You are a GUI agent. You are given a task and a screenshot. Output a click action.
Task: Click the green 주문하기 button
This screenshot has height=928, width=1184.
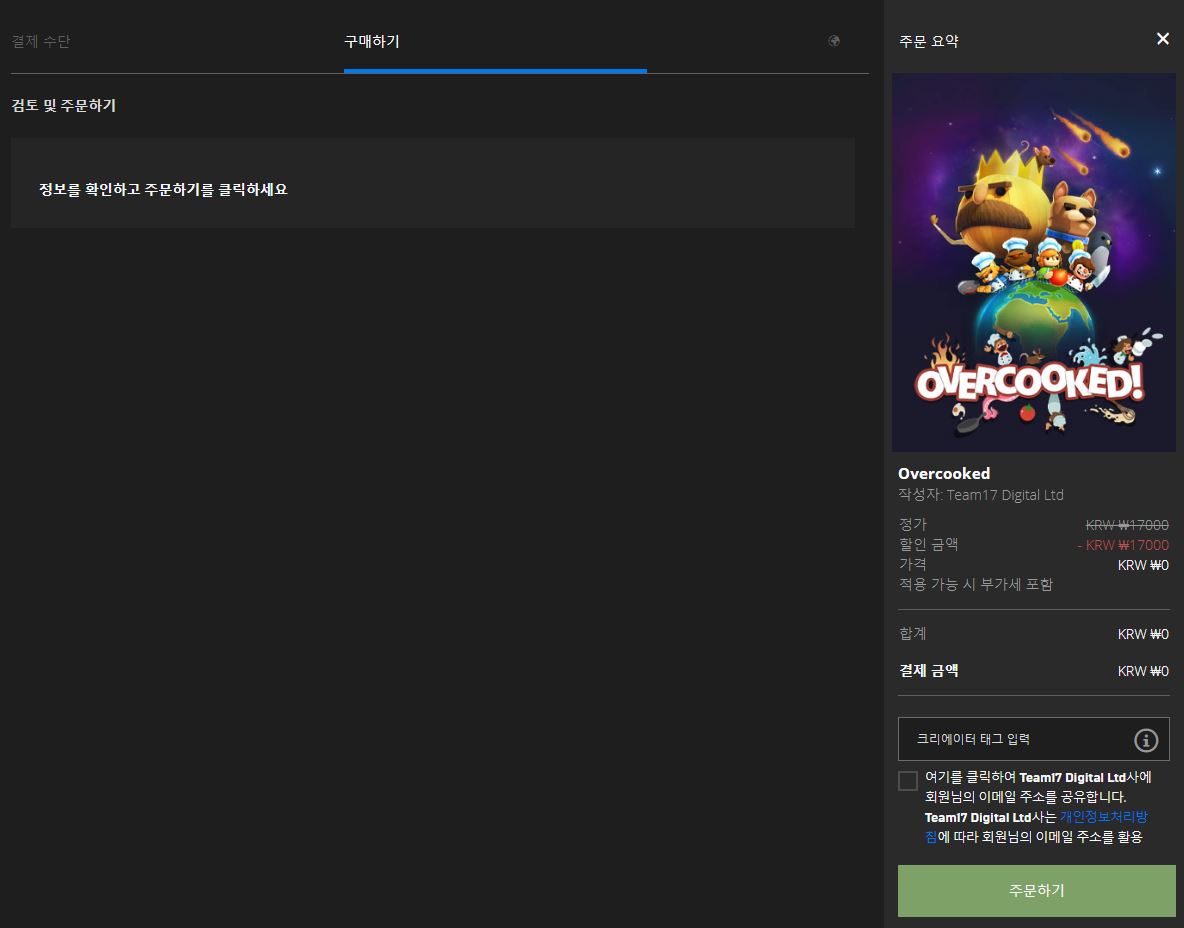click(x=1036, y=890)
